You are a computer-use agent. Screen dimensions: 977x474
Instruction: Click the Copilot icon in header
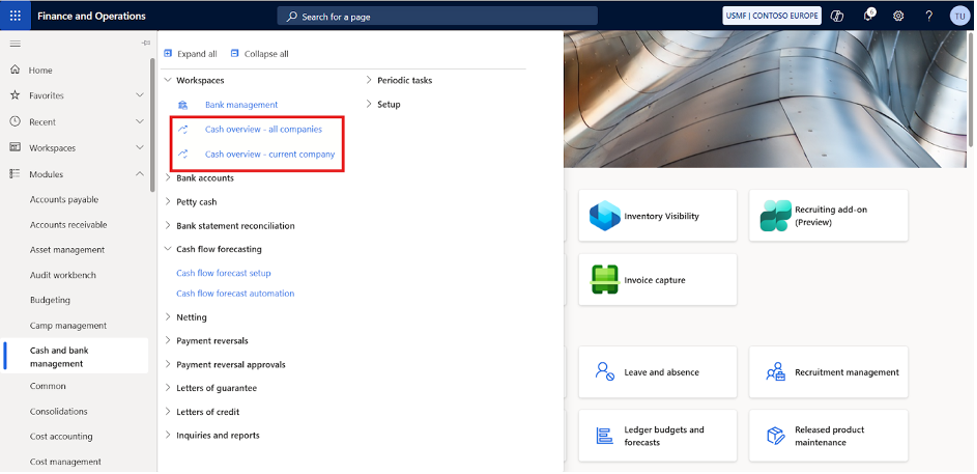(x=838, y=16)
